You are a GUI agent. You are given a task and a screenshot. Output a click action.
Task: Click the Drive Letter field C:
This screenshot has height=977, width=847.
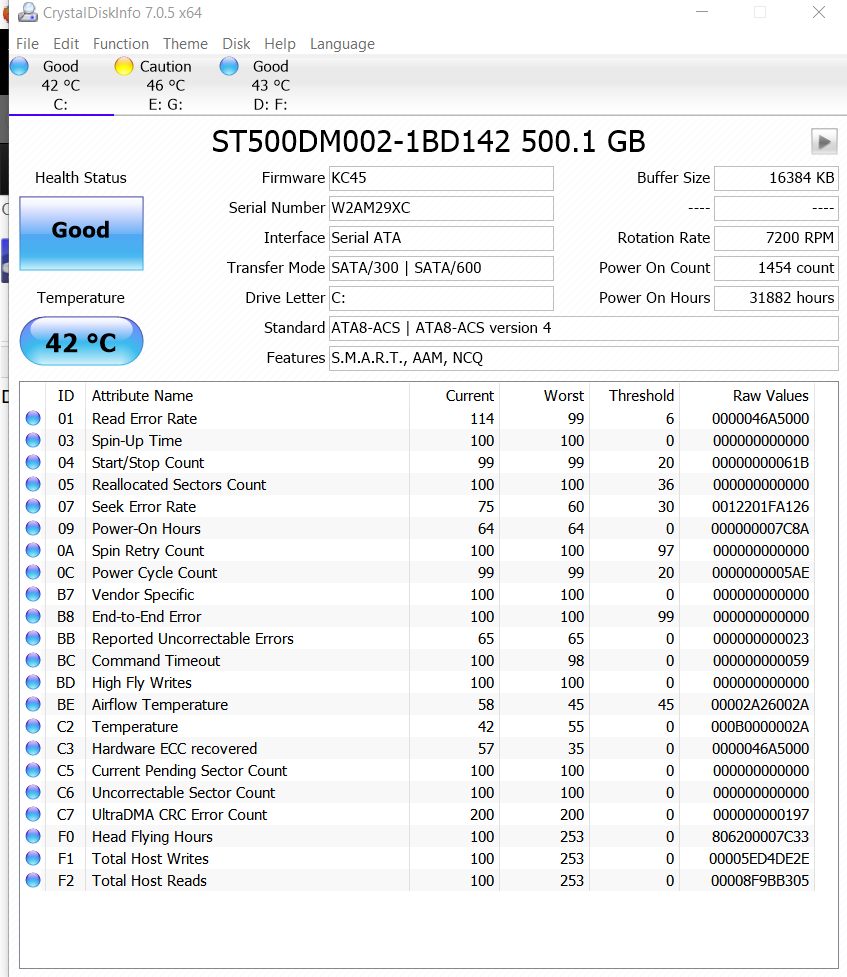point(441,298)
